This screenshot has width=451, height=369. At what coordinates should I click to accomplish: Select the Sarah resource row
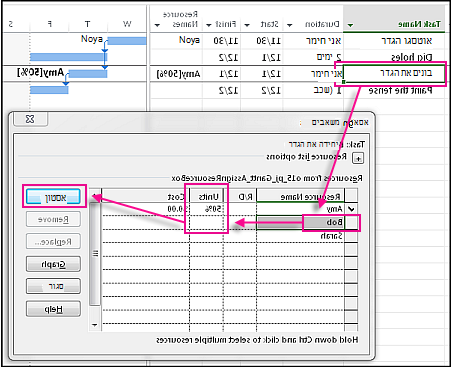click(x=300, y=236)
